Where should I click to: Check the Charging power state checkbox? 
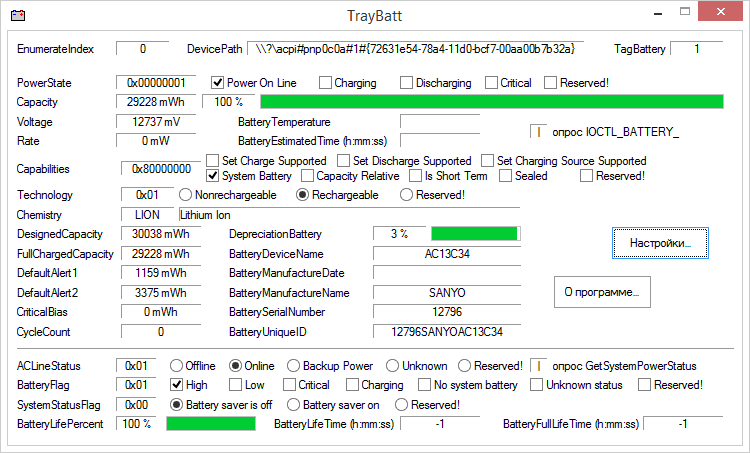pyautogui.click(x=325, y=83)
